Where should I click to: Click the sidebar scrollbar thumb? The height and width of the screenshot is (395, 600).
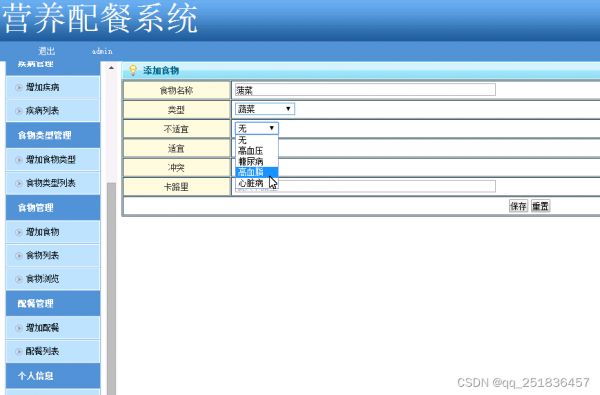point(111,289)
